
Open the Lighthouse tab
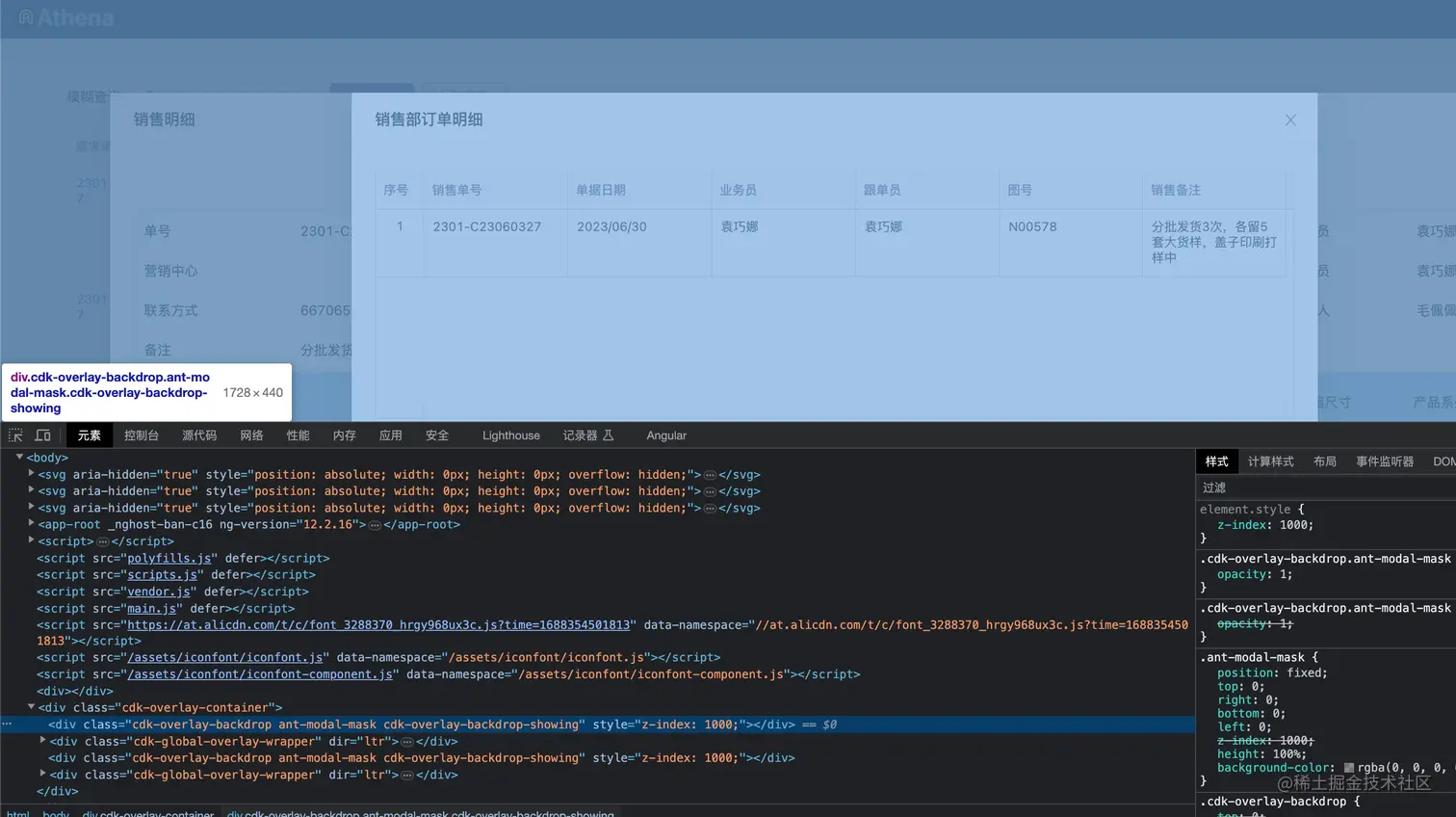tap(510, 435)
